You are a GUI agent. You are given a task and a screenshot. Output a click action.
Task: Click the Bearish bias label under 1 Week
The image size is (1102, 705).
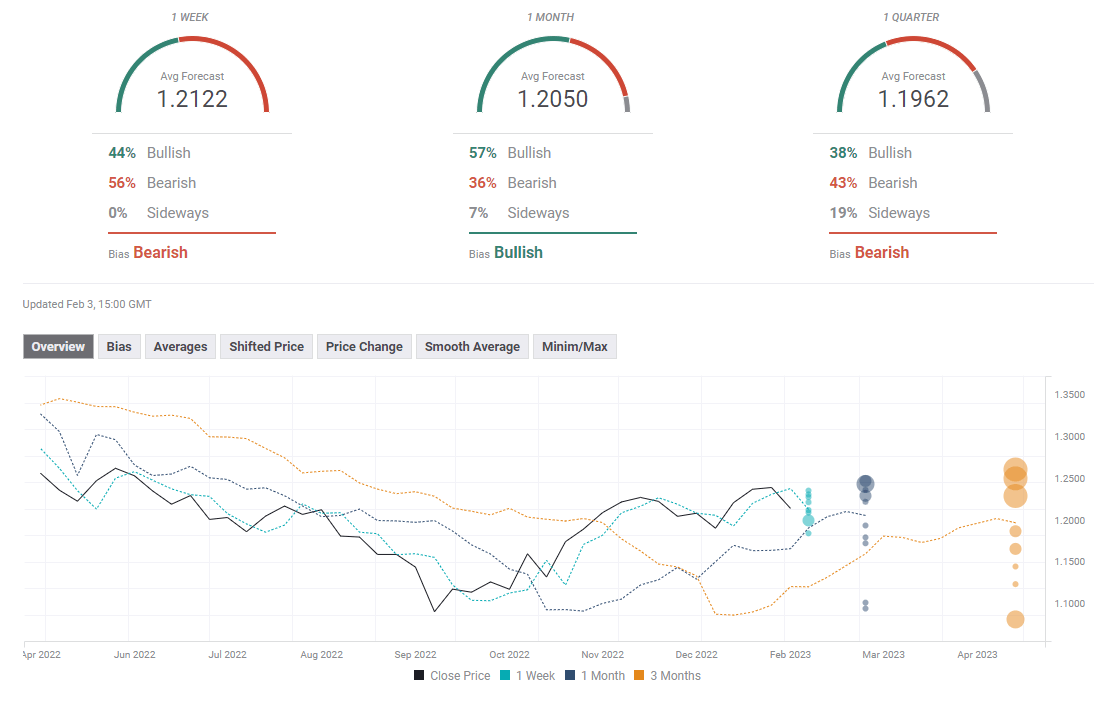[160, 253]
